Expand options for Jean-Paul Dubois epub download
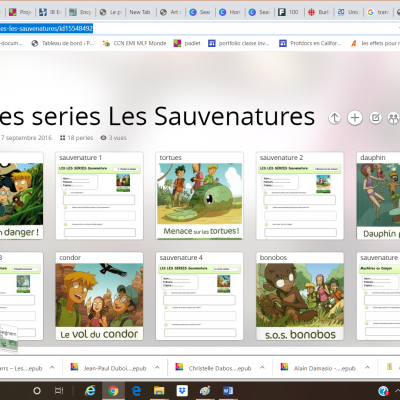The image size is (400, 400). 157,368
